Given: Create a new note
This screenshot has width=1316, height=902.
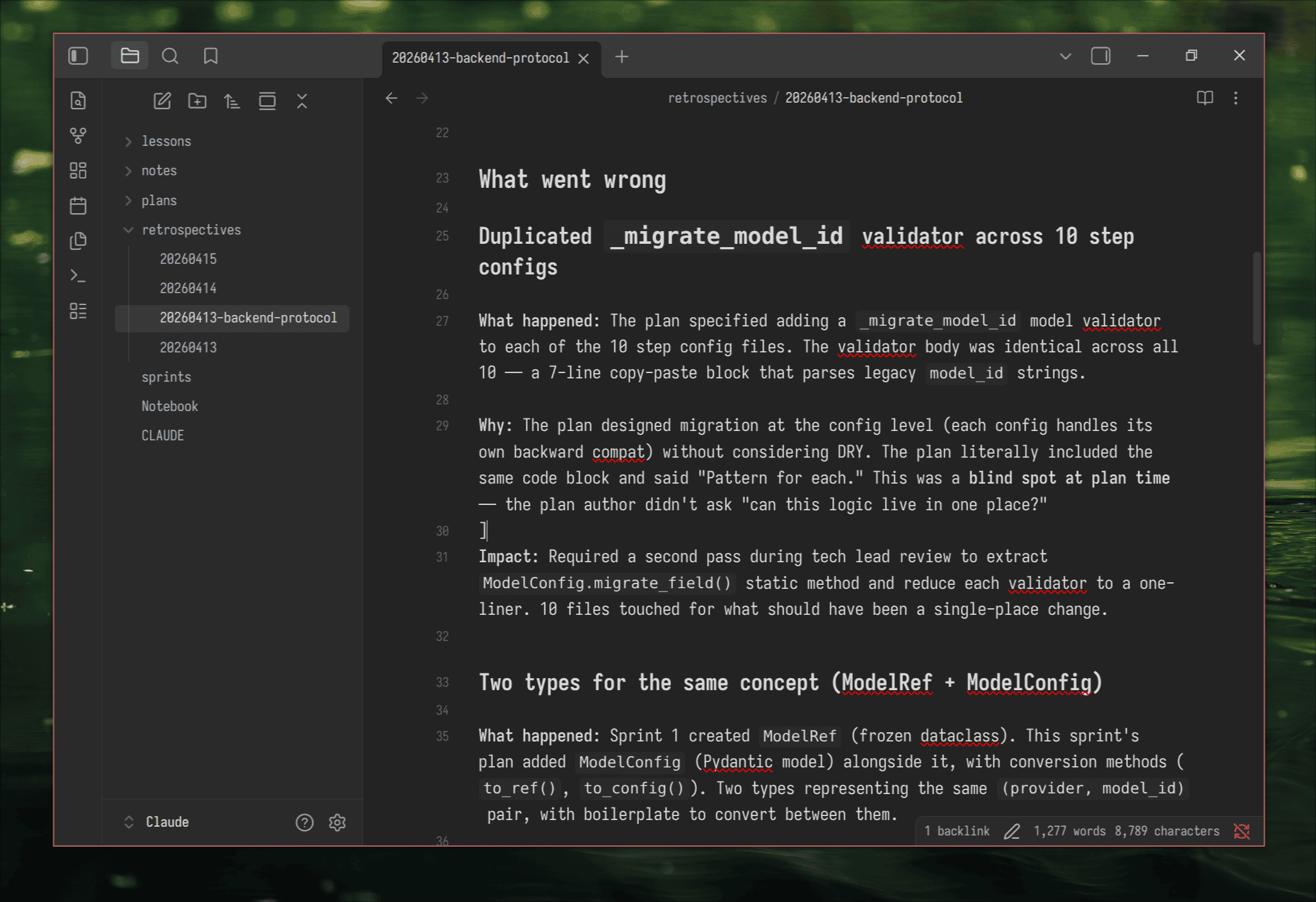Looking at the screenshot, I should (x=161, y=101).
